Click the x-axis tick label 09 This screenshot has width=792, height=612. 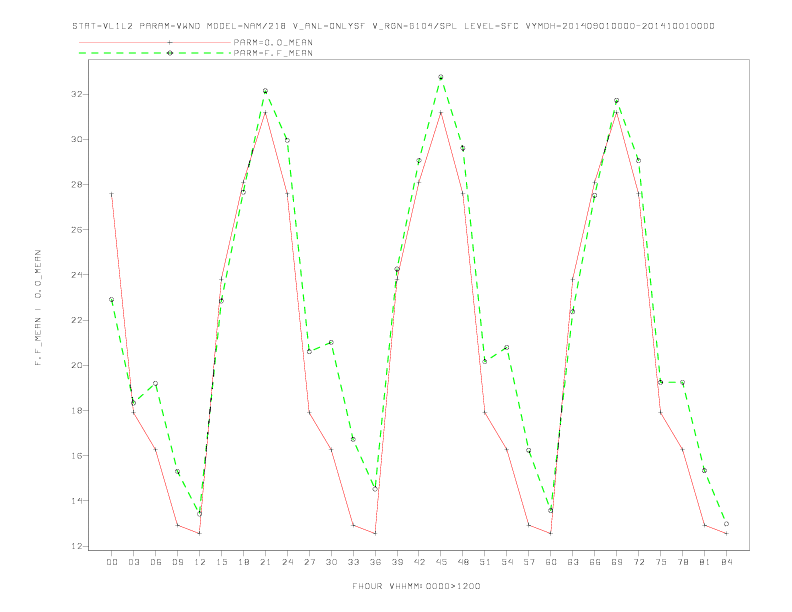(177, 562)
